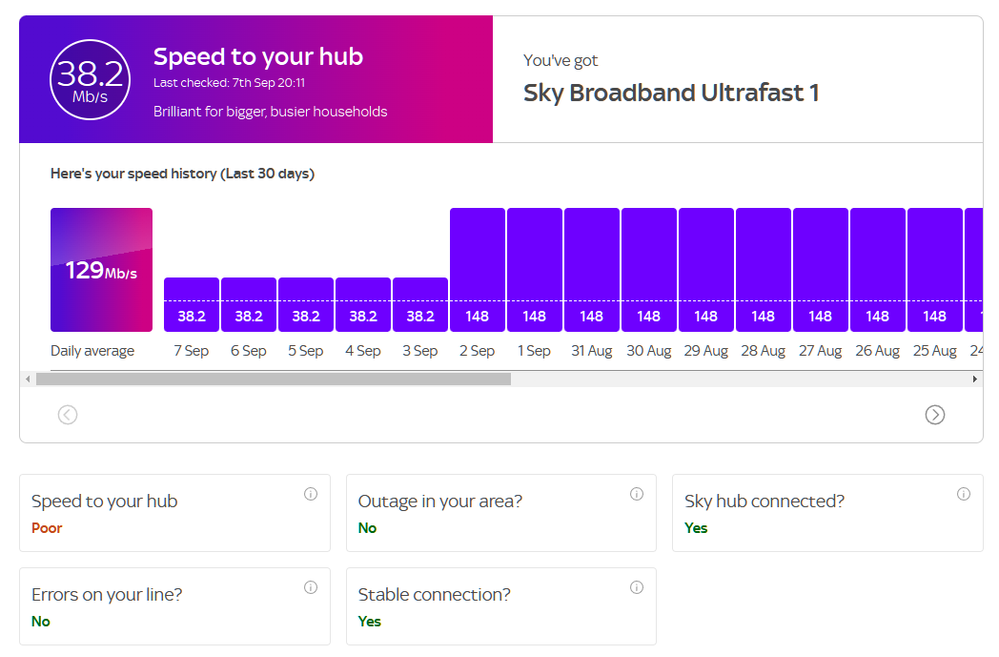
Task: Show info for Errors on your line
Action: [x=310, y=587]
